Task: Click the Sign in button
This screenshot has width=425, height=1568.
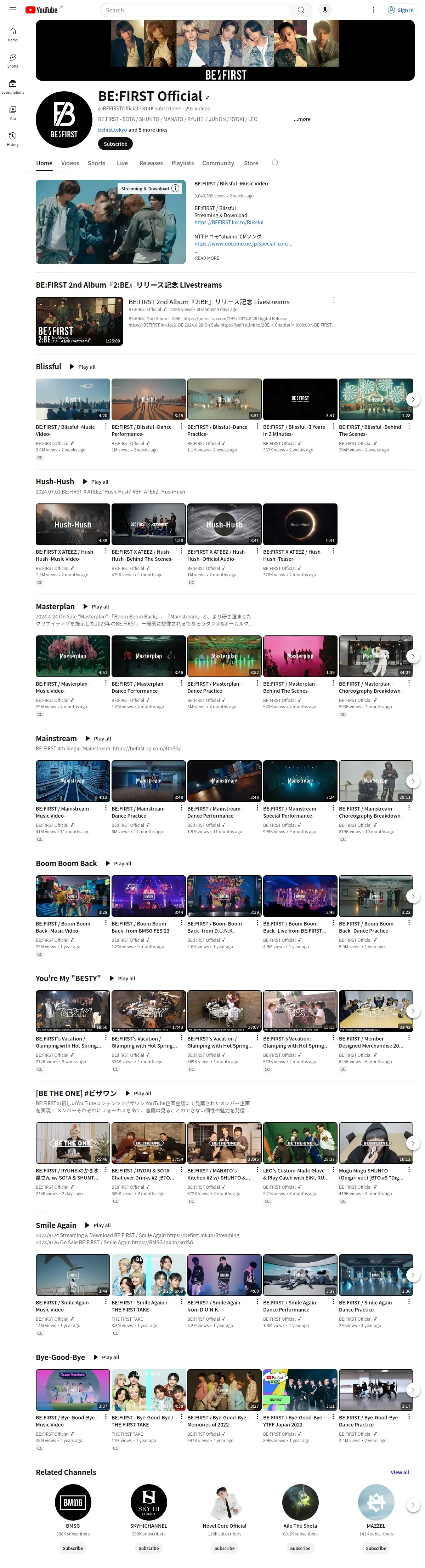Action: tap(401, 10)
